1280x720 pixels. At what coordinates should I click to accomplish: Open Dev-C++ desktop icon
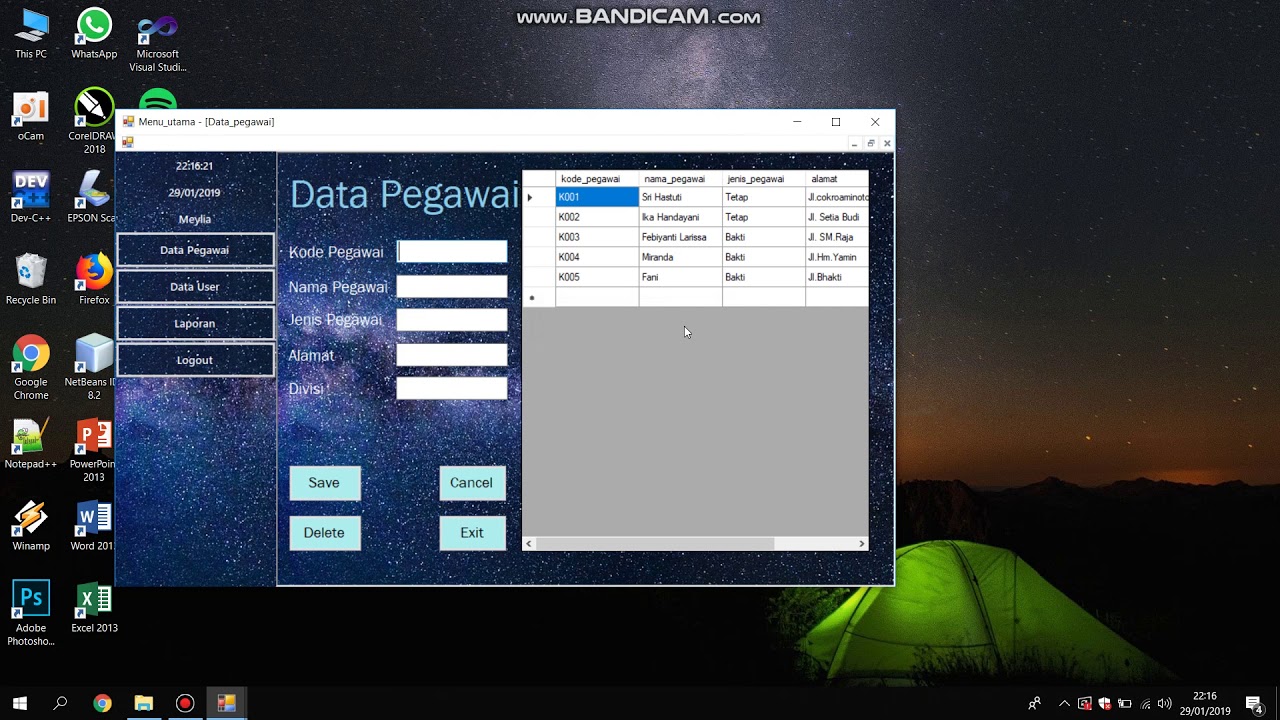coord(31,197)
